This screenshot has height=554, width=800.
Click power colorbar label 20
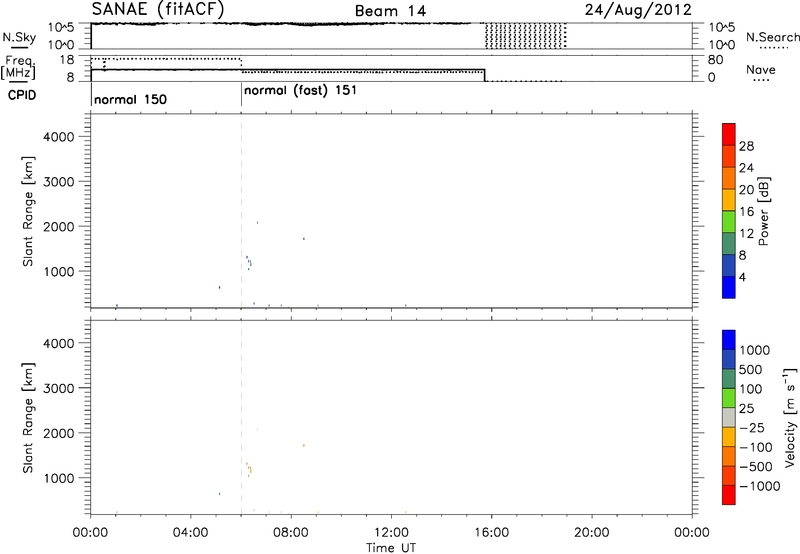coord(746,190)
